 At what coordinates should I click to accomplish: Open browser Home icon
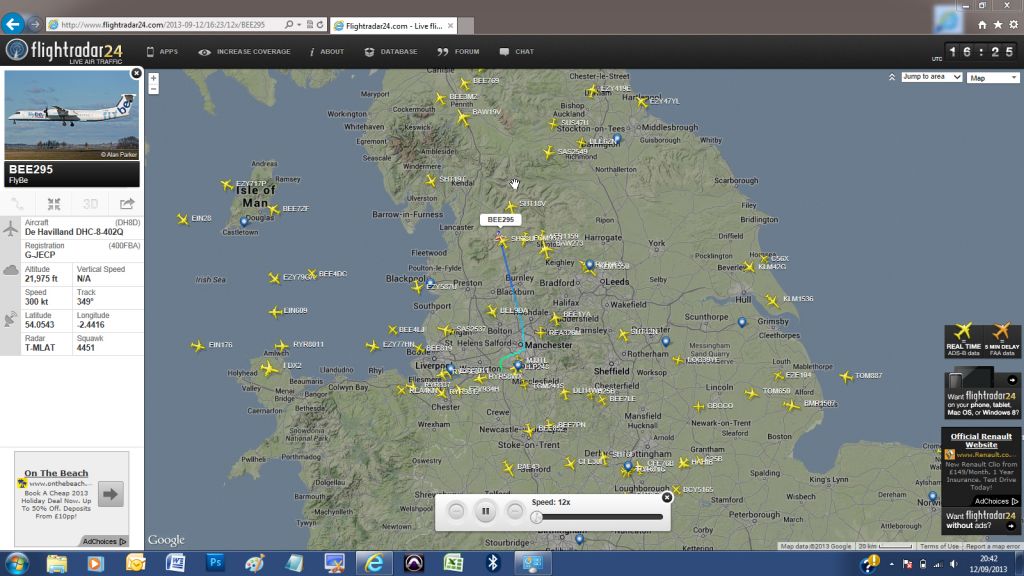click(x=982, y=25)
